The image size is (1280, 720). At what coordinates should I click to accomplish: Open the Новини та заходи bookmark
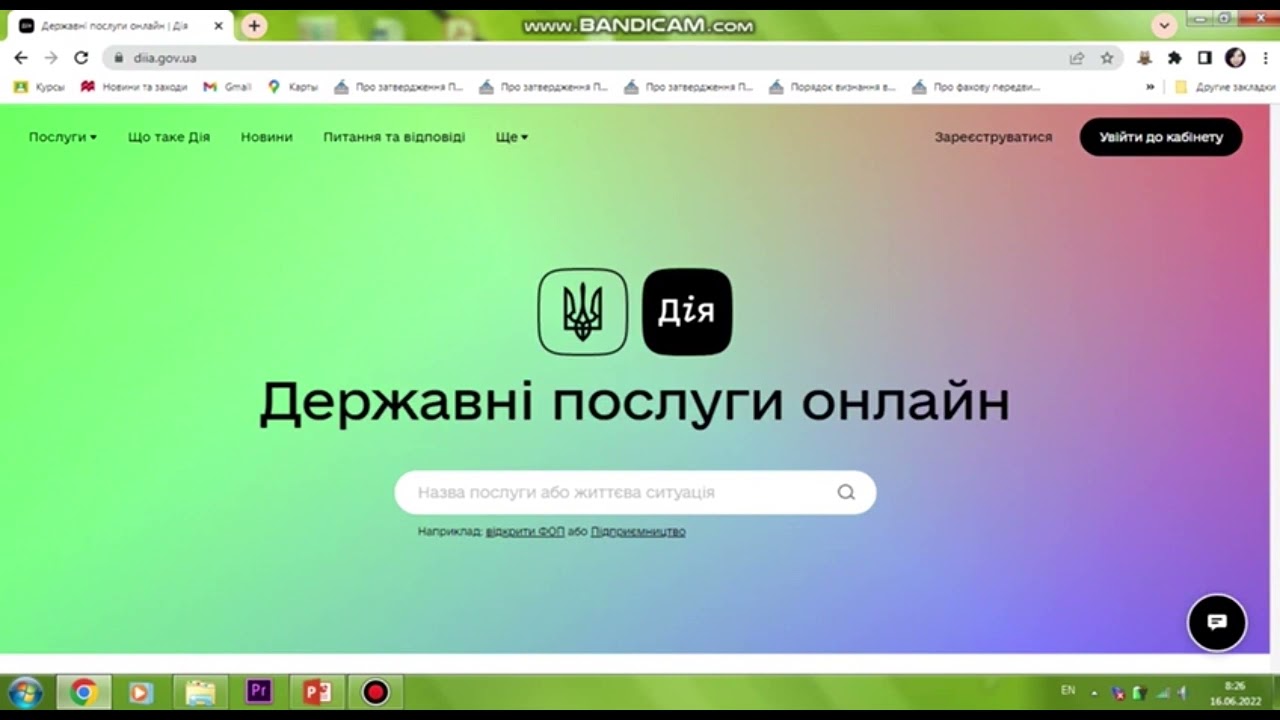(134, 87)
